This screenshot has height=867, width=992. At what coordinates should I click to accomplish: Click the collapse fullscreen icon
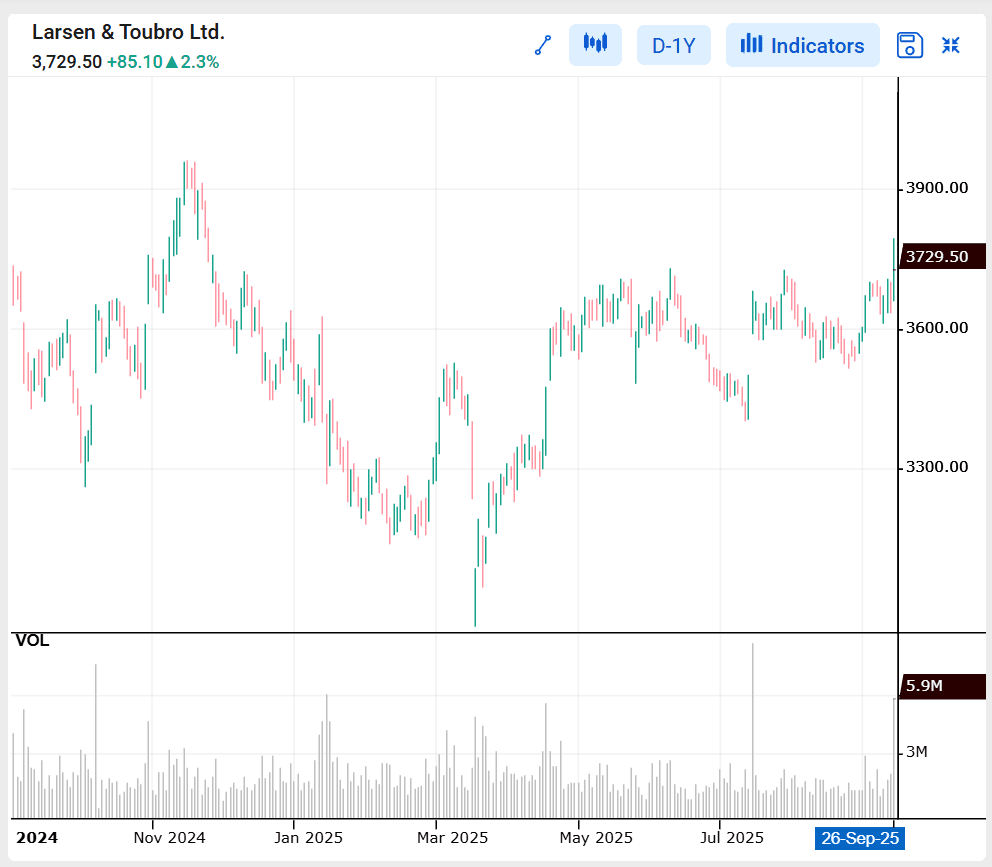click(x=950, y=46)
